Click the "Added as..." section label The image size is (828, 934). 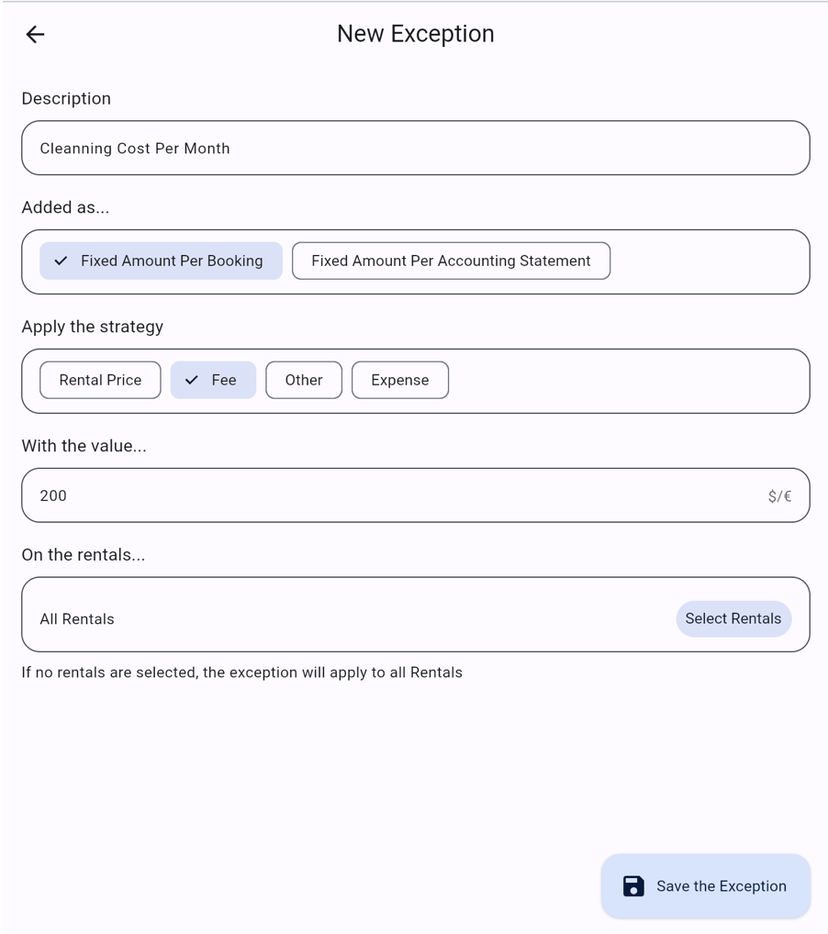tap(65, 208)
